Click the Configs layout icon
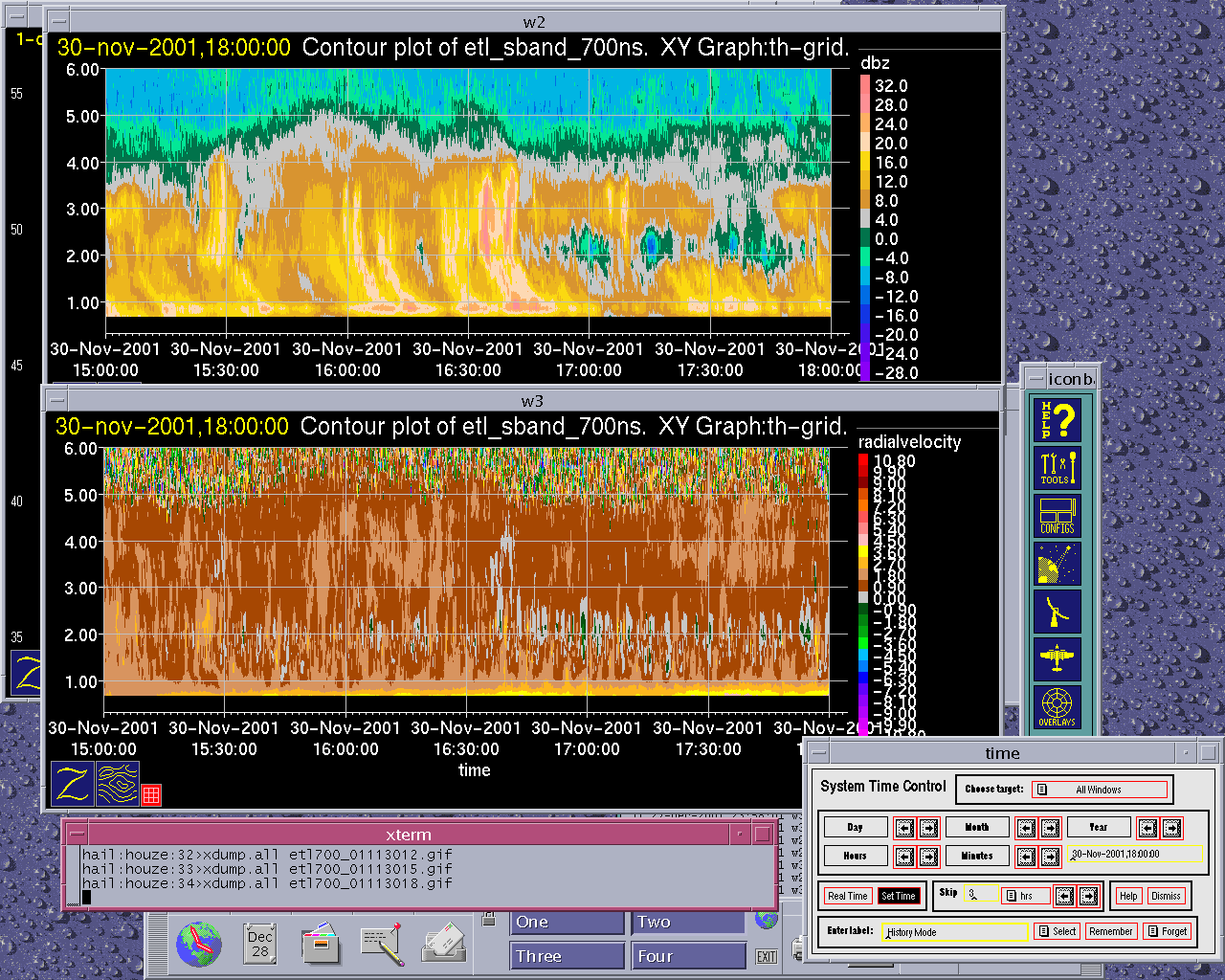The width and height of the screenshot is (1225, 980). click(x=1058, y=516)
